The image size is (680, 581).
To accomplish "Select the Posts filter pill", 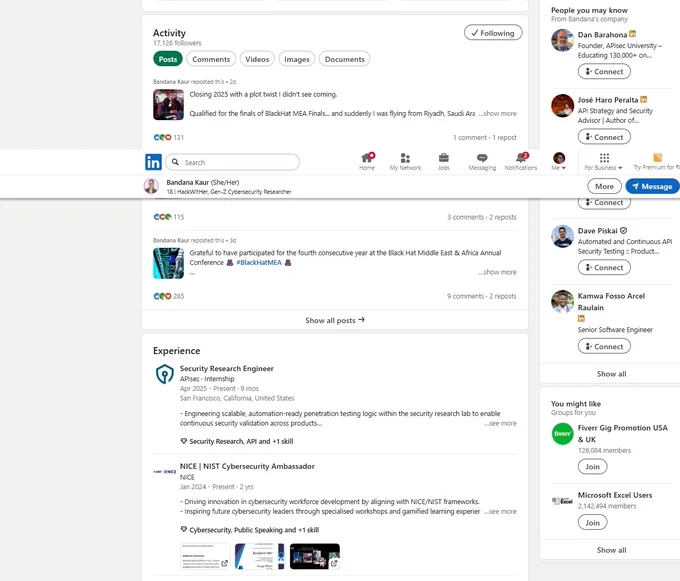I will [x=167, y=59].
